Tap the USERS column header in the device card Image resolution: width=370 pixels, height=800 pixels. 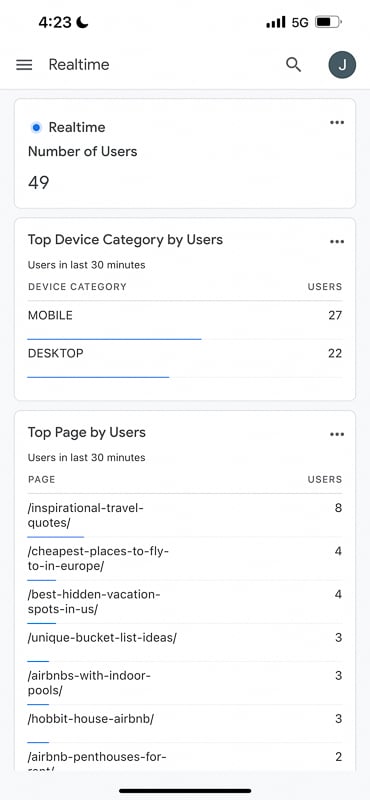pyautogui.click(x=325, y=287)
